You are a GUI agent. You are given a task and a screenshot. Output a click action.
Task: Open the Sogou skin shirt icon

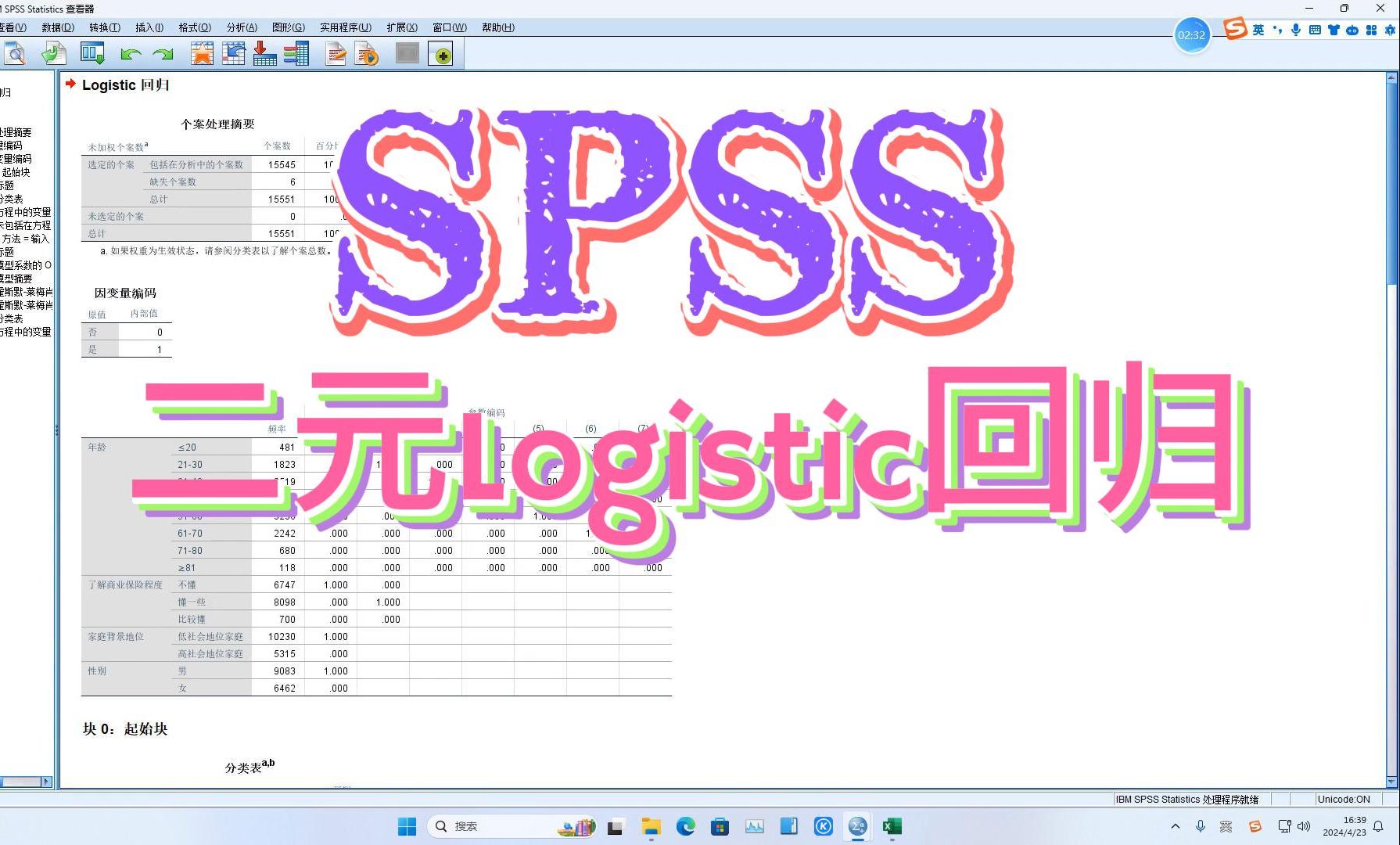point(1334,30)
